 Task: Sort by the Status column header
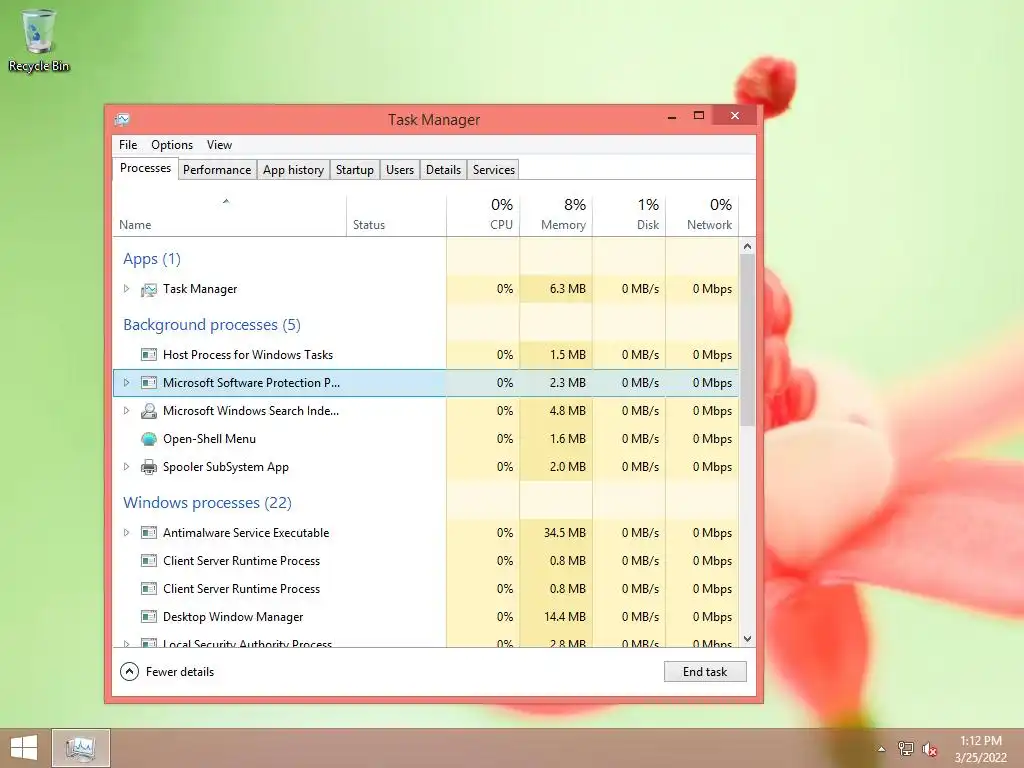396,216
